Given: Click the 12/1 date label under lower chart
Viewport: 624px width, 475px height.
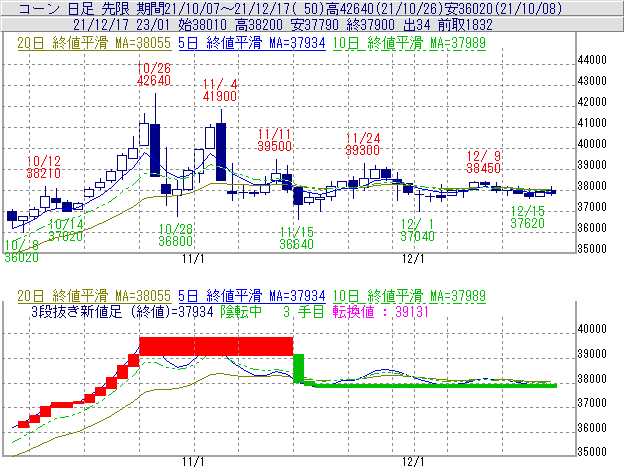Looking at the screenshot, I should point(413,462).
